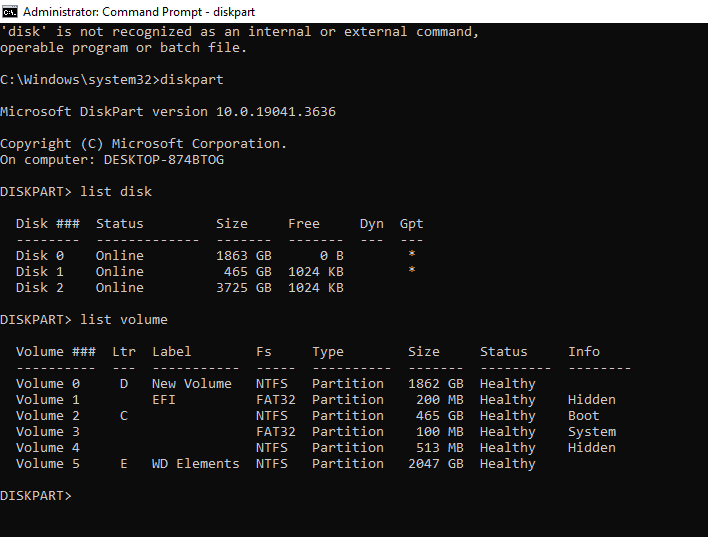Click the final empty DISKPART> prompt
This screenshot has height=537, width=708.
[36, 496]
